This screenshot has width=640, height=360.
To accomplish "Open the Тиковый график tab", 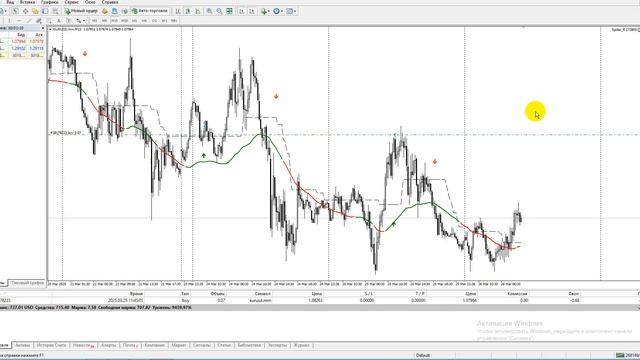I will tap(27, 283).
